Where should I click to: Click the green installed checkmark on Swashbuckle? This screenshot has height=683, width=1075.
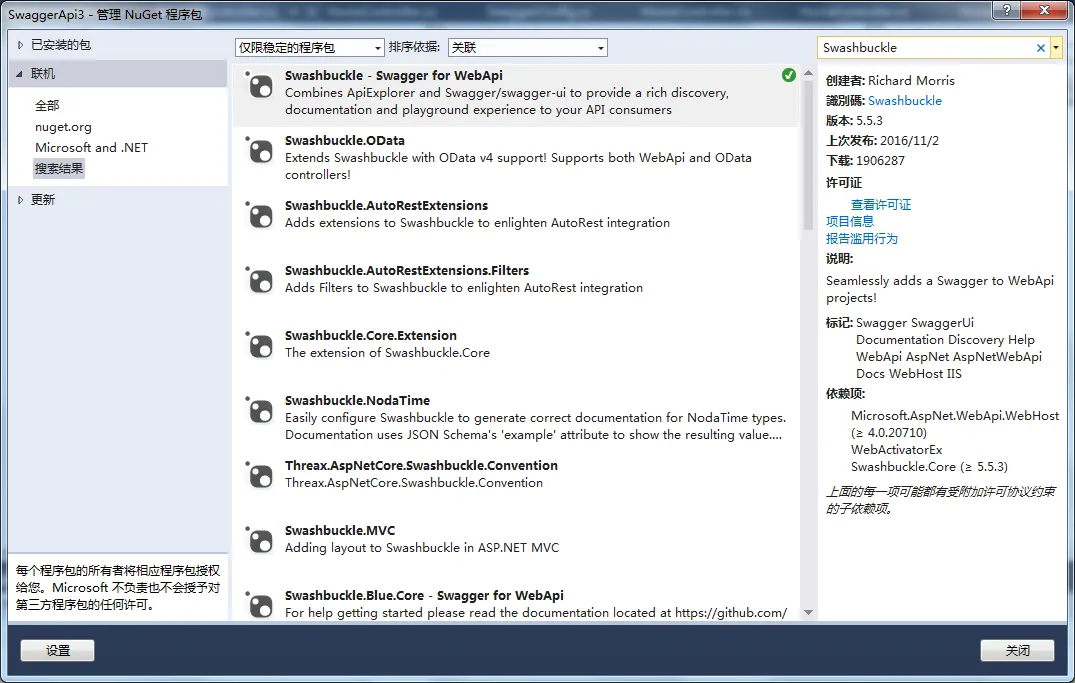pos(789,75)
